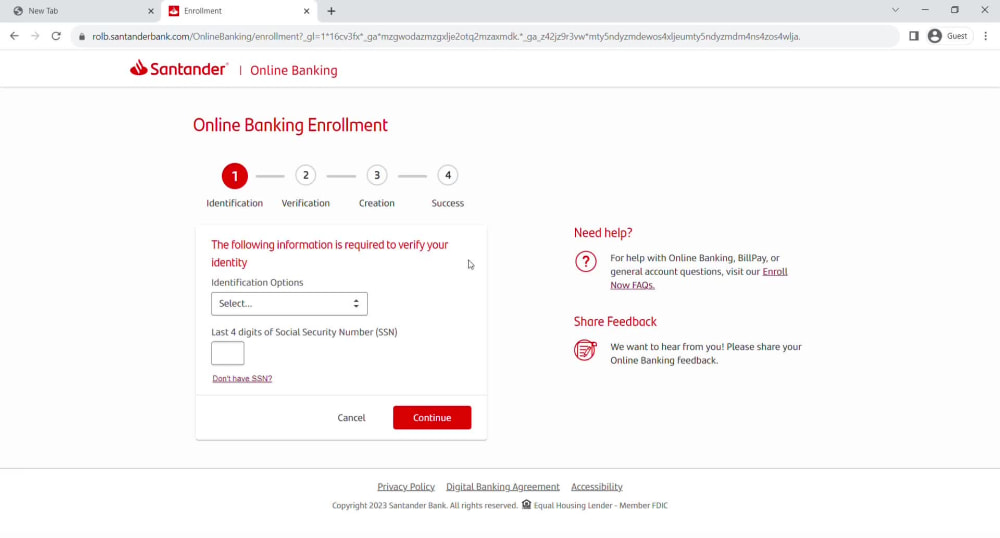Screen dimensions: 1000x538
Task: Open the Enroll Now FAQs link
Action: pyautogui.click(x=698, y=278)
